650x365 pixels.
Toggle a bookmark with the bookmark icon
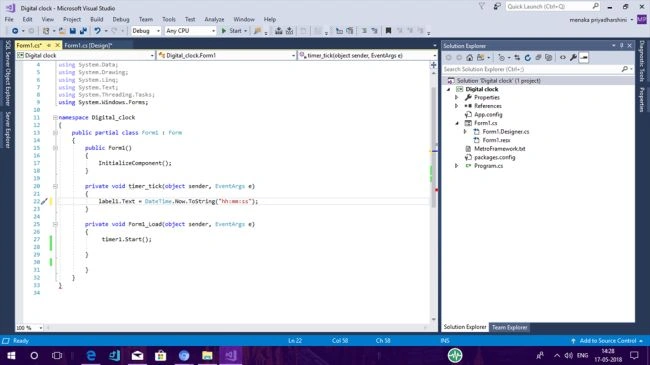tap(388, 31)
